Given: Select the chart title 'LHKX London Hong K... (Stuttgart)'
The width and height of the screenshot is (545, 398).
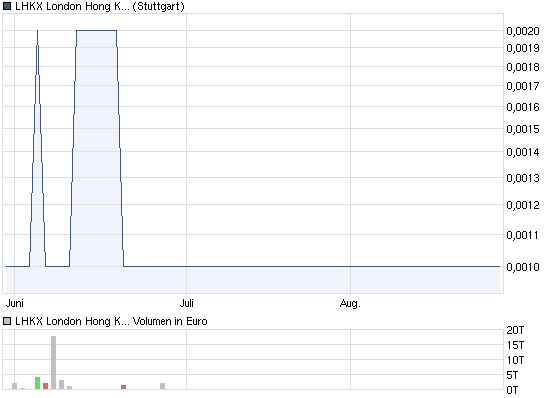Looking at the screenshot, I should pos(100,6).
